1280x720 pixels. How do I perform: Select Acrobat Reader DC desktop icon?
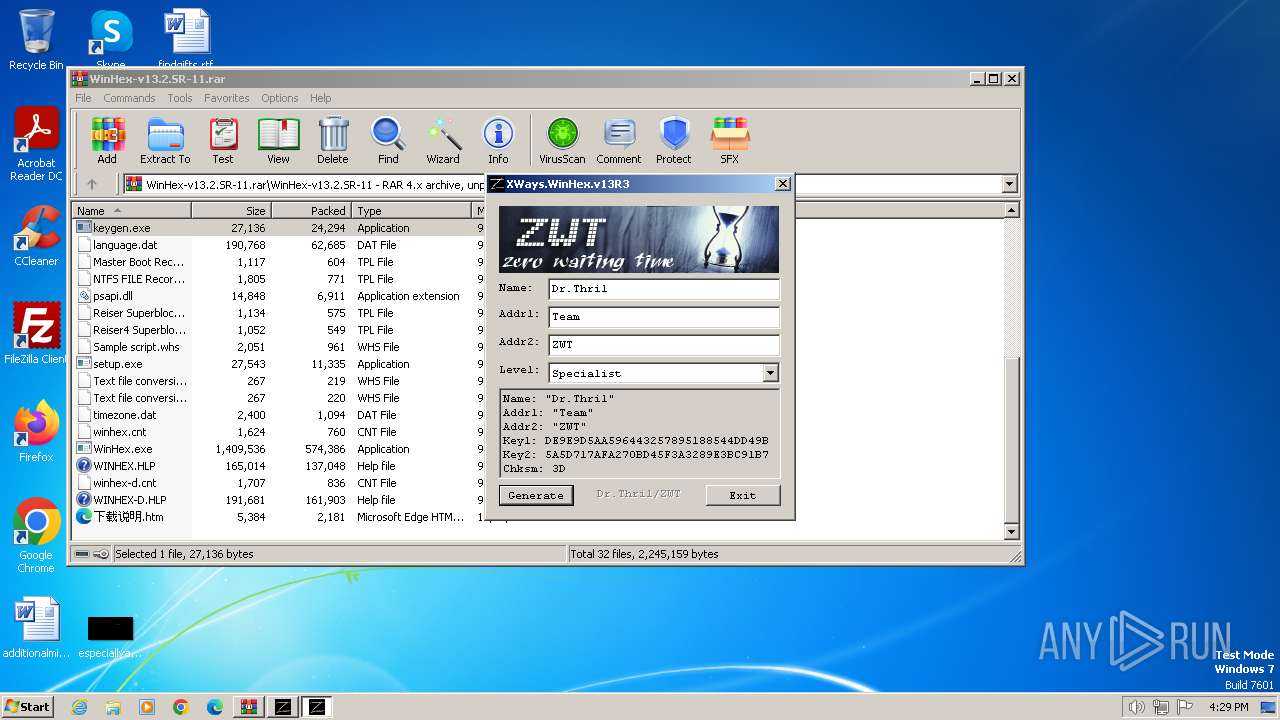click(36, 145)
